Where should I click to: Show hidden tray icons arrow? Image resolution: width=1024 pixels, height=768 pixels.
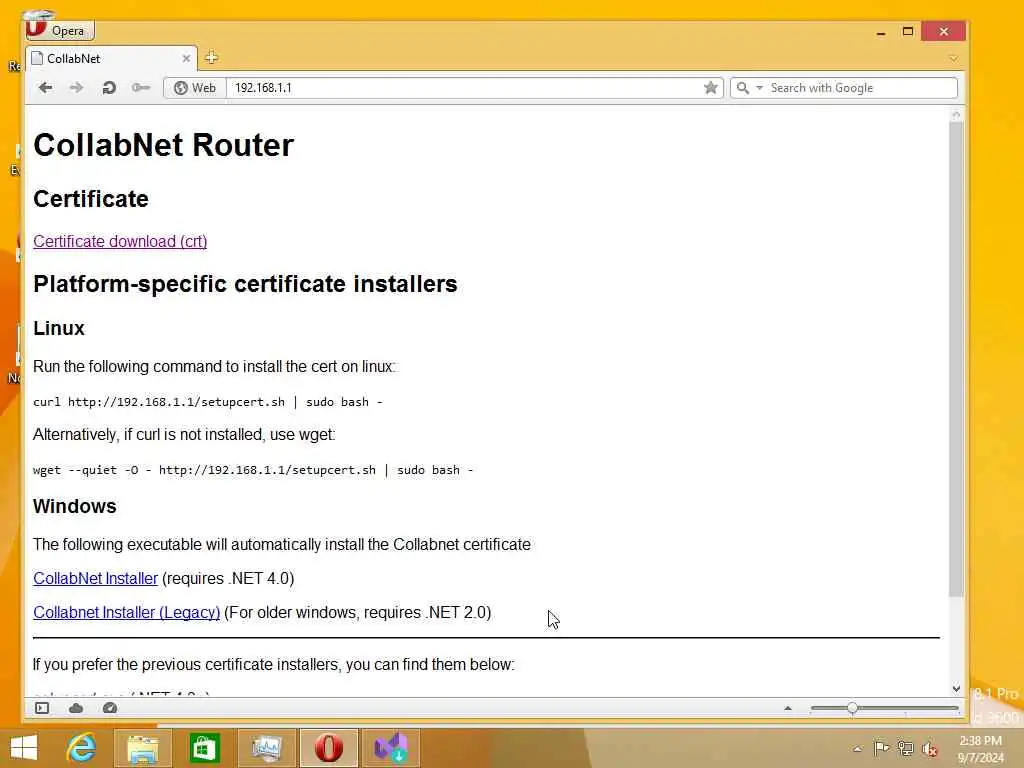pyautogui.click(x=857, y=748)
